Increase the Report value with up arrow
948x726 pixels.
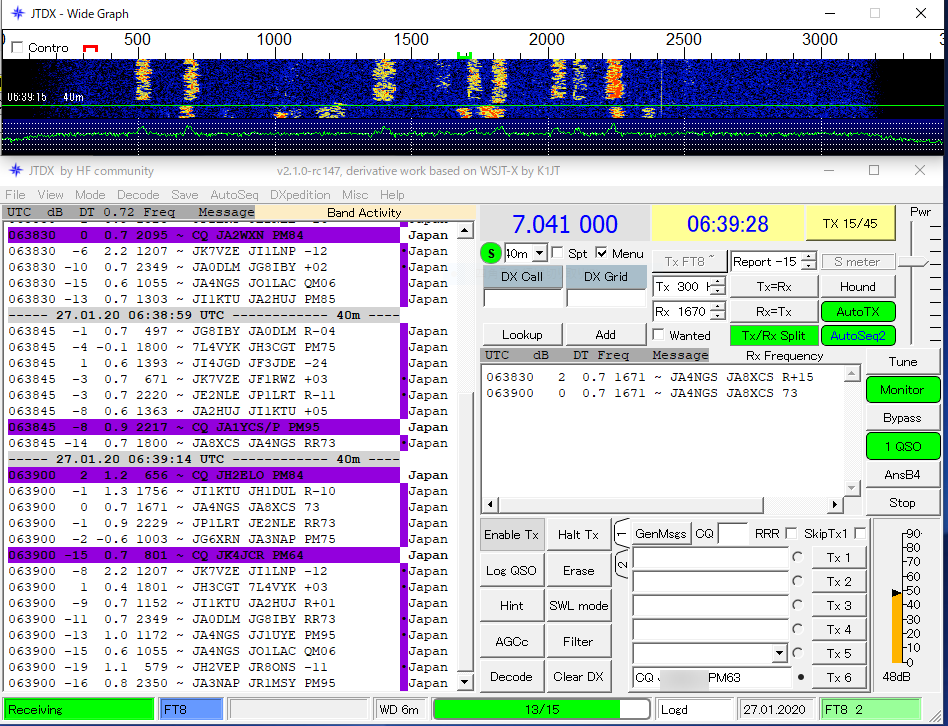(807, 257)
